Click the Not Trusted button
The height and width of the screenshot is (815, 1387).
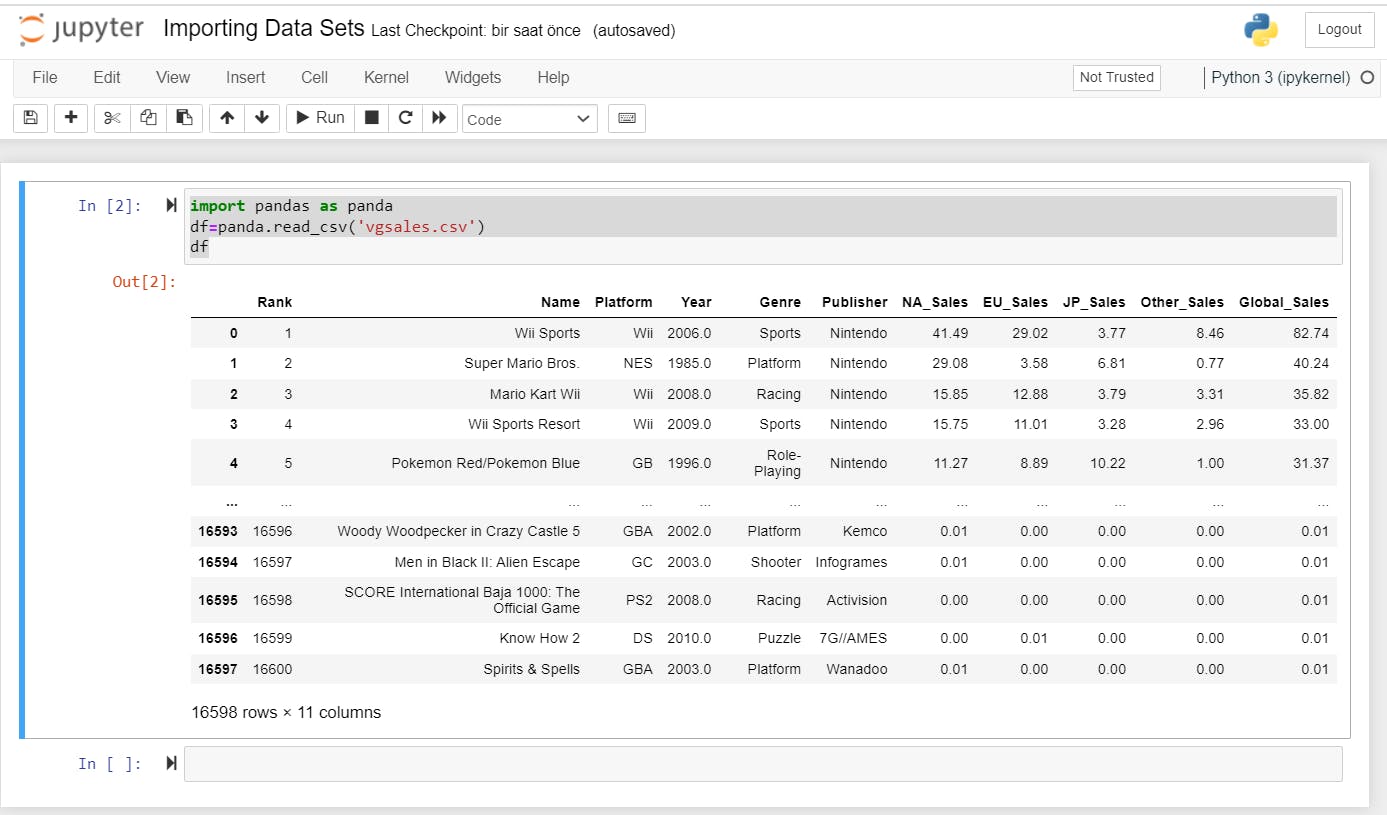[1117, 78]
